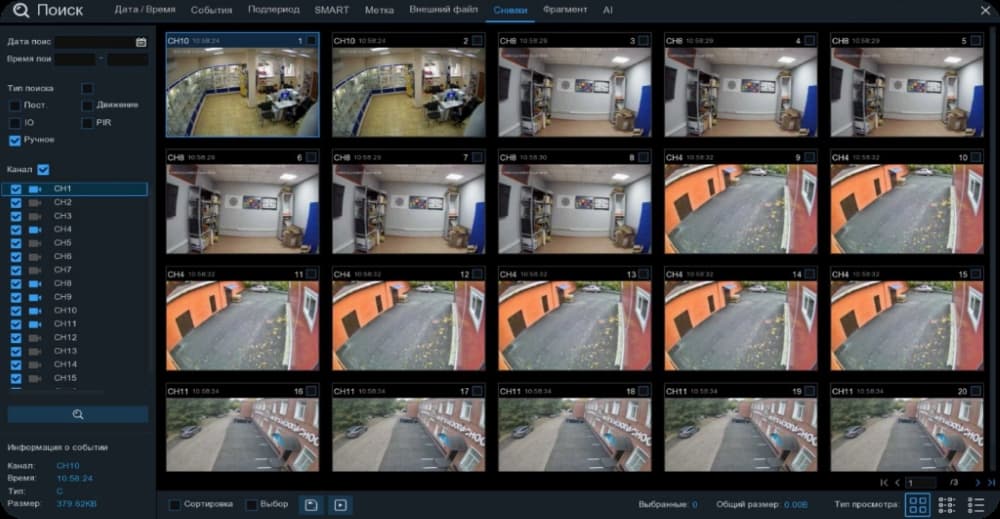Open the Фрагмент tab
The image size is (1000, 519).
pos(565,10)
